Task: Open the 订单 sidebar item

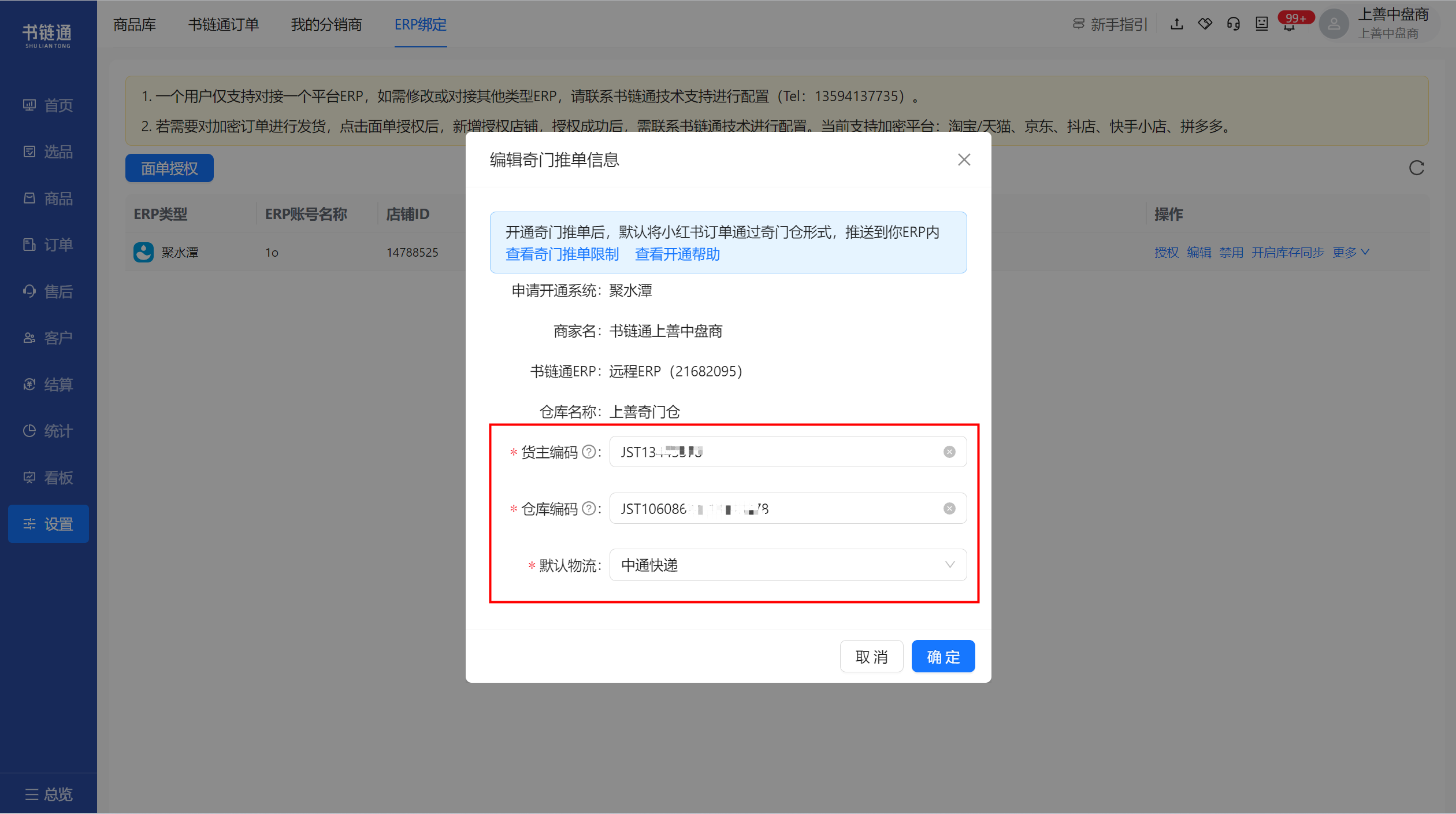Action: coord(48,245)
